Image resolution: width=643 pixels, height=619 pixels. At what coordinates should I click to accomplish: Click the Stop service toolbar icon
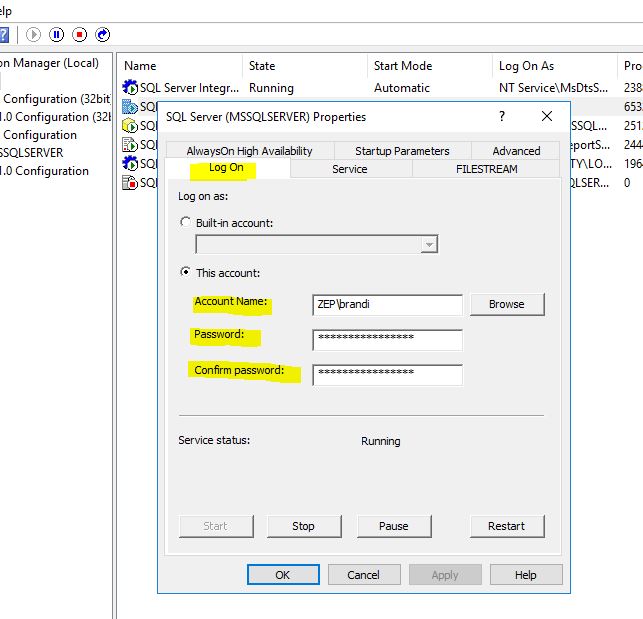tap(80, 35)
